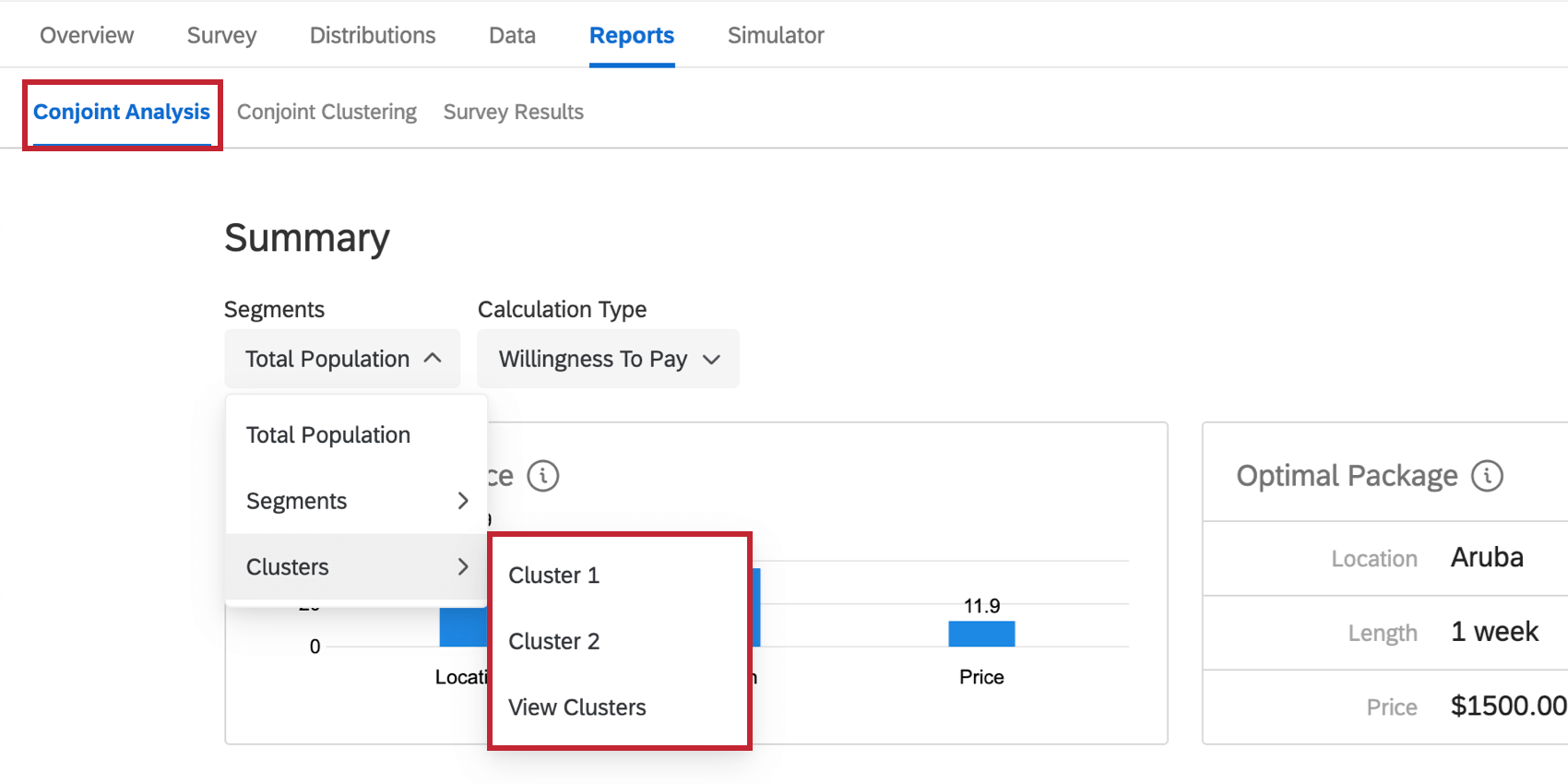Select the Conjoint Analysis tab
This screenshot has width=1568, height=784.
tap(122, 112)
